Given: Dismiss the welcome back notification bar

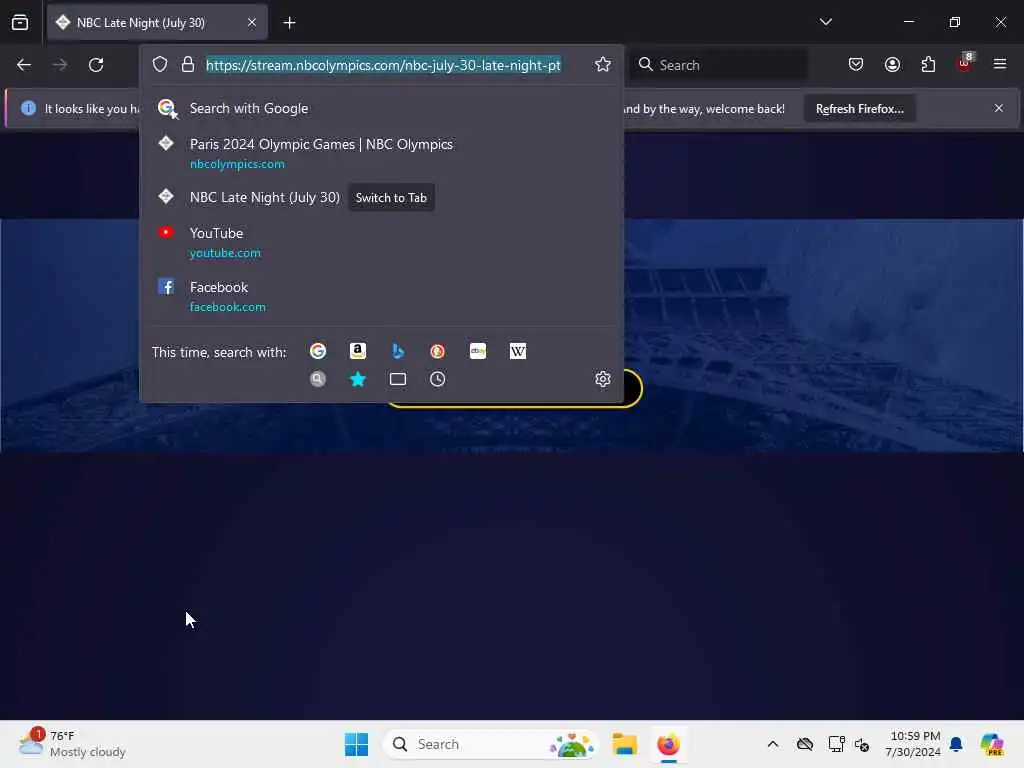Looking at the screenshot, I should click(x=999, y=108).
